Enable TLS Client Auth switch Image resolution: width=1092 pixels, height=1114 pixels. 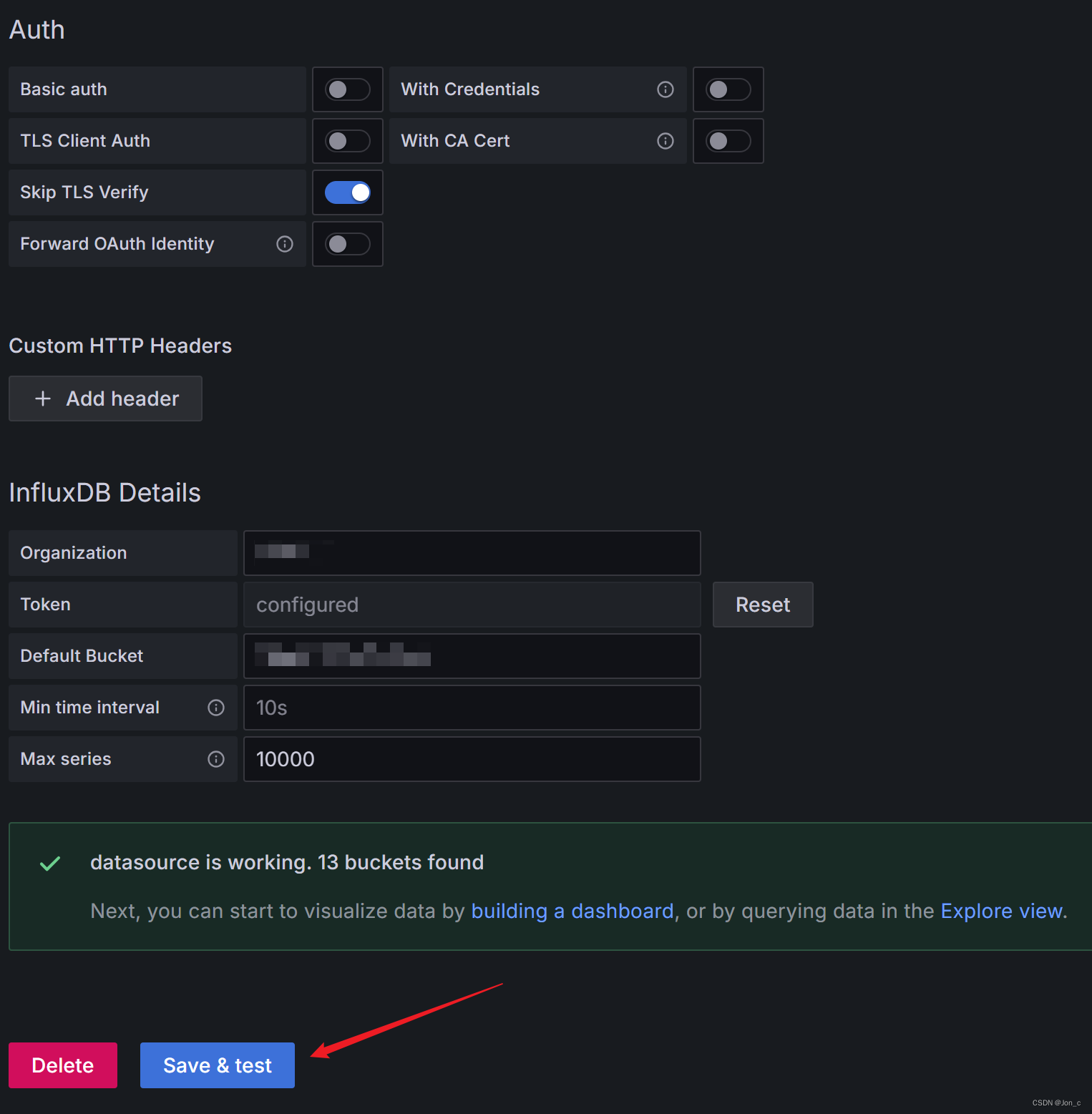tap(348, 141)
